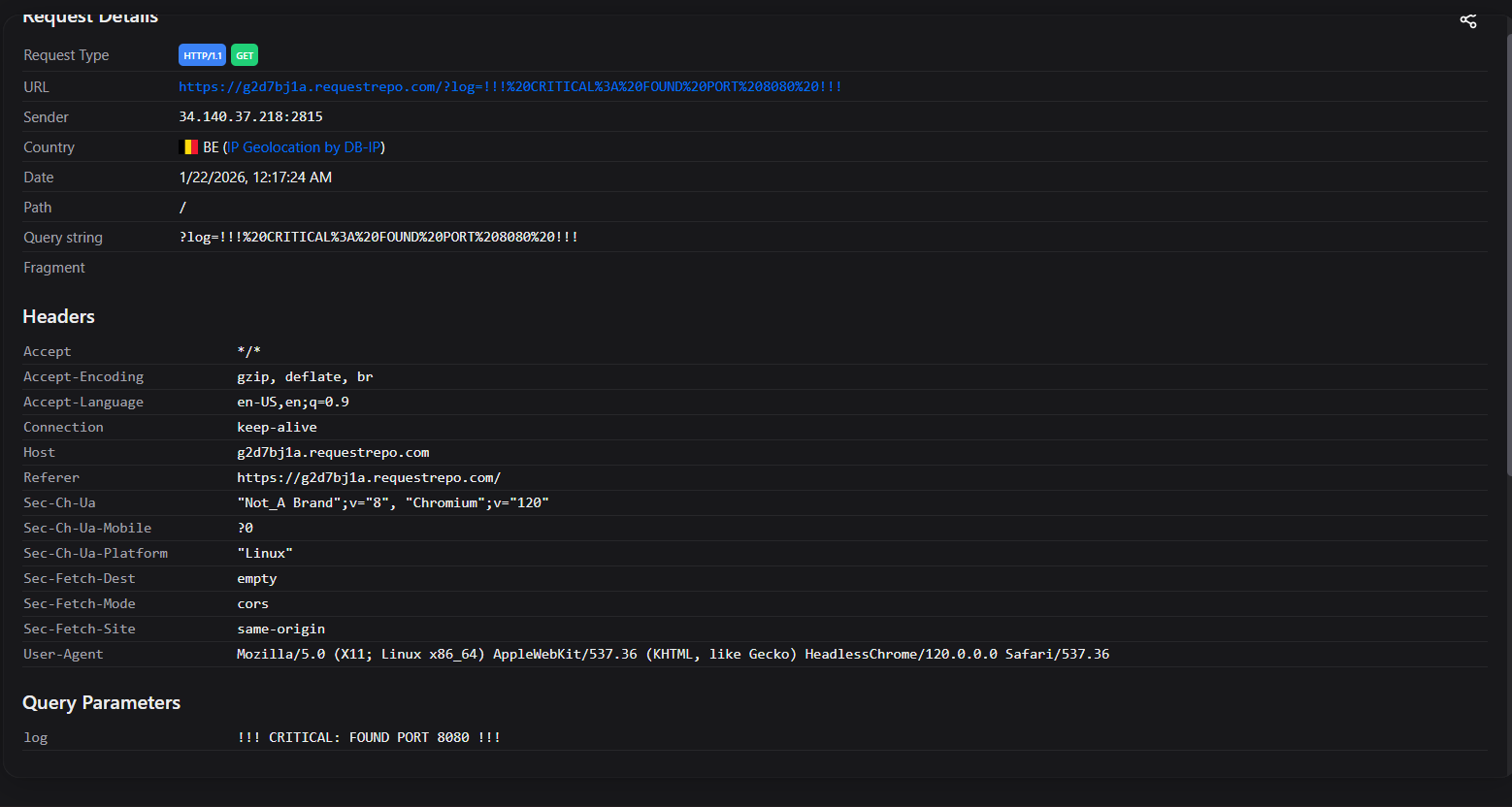This screenshot has height=807, width=1512.
Task: Click the Belgian flag icon next to BE
Action: point(189,147)
